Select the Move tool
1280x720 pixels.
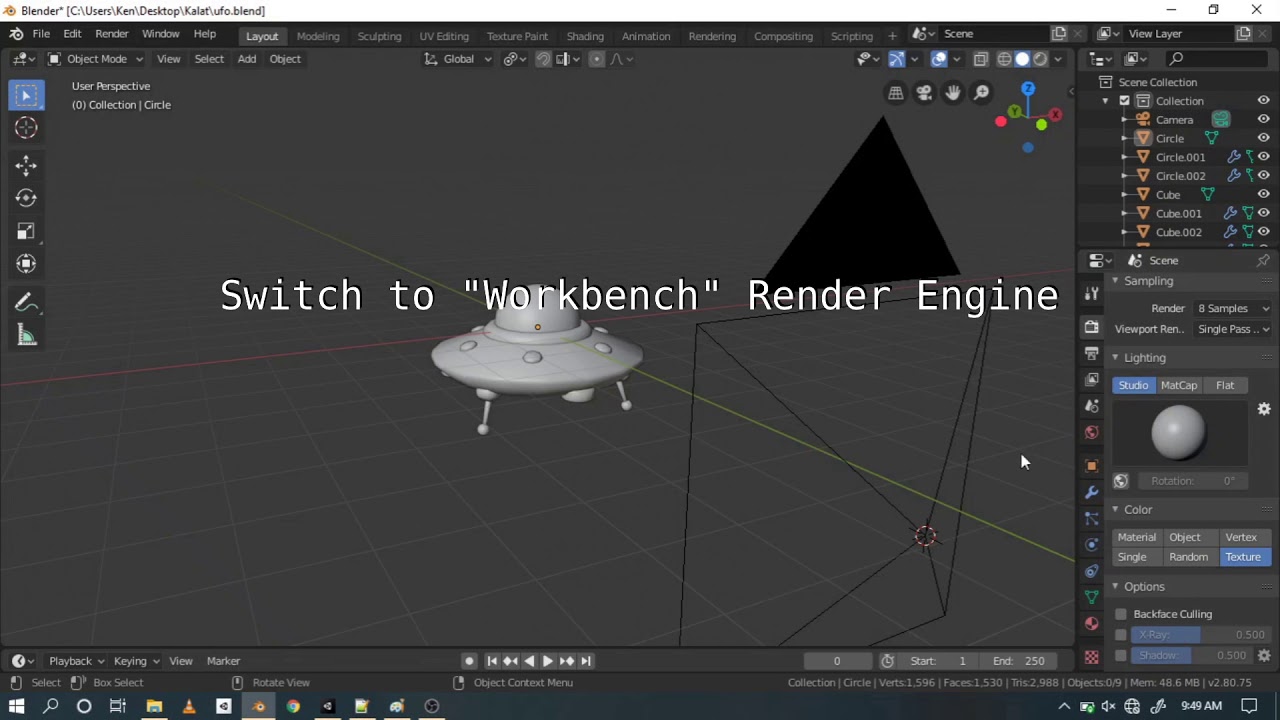click(x=26, y=166)
